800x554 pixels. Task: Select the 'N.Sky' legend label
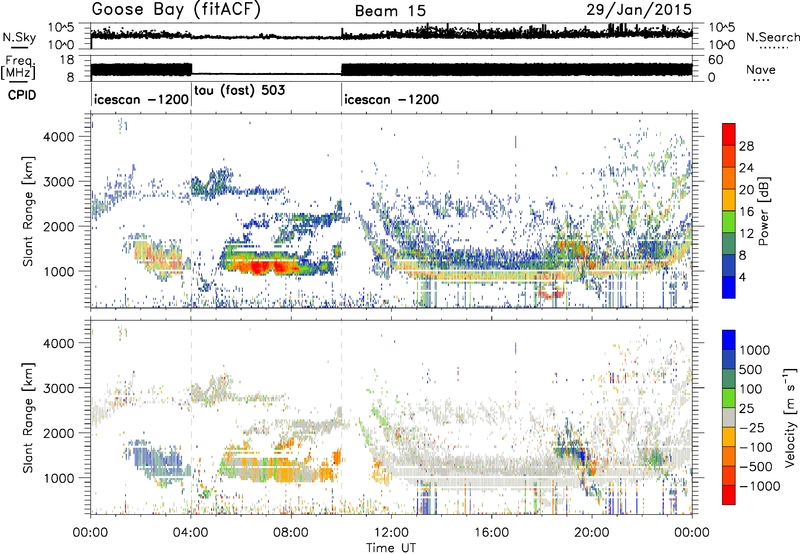(x=19, y=37)
